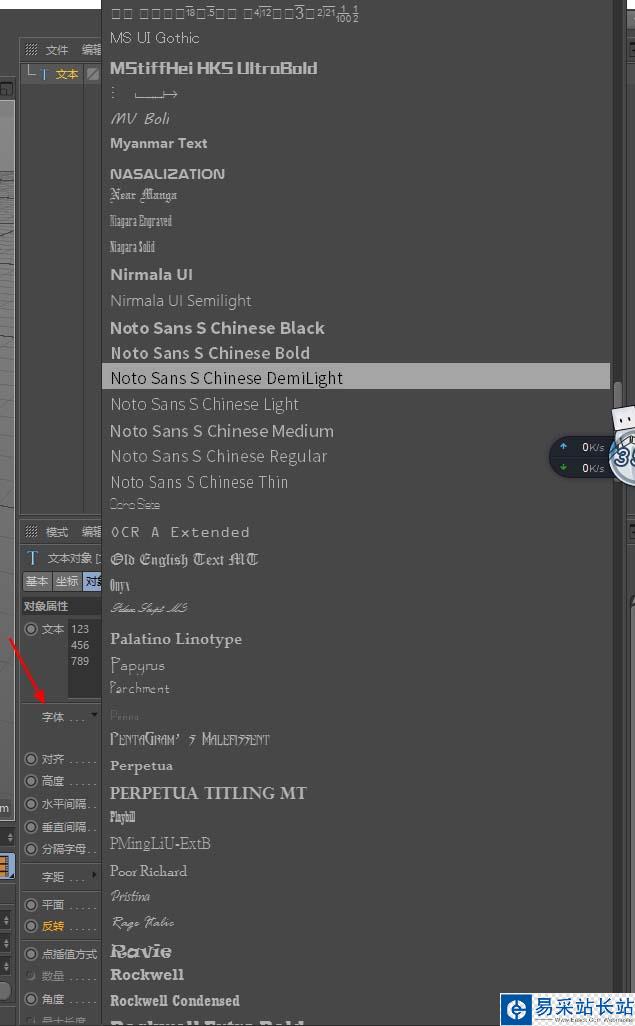Toggle 点插值方式 parameter animation dot

click(31, 954)
